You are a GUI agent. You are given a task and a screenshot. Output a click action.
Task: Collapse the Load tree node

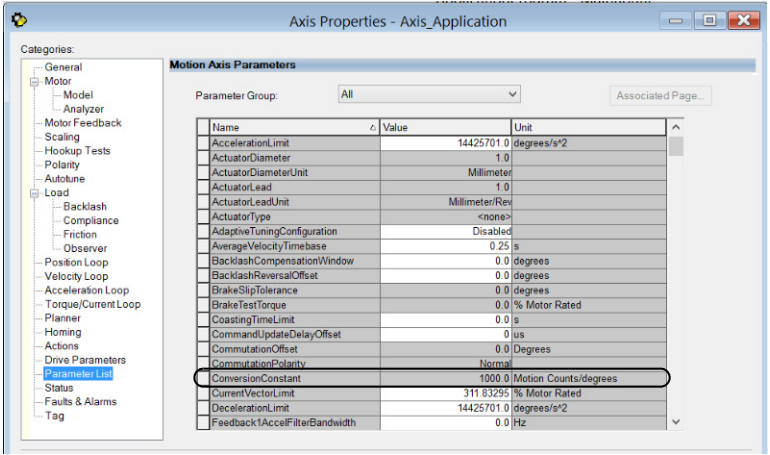[x=35, y=193]
